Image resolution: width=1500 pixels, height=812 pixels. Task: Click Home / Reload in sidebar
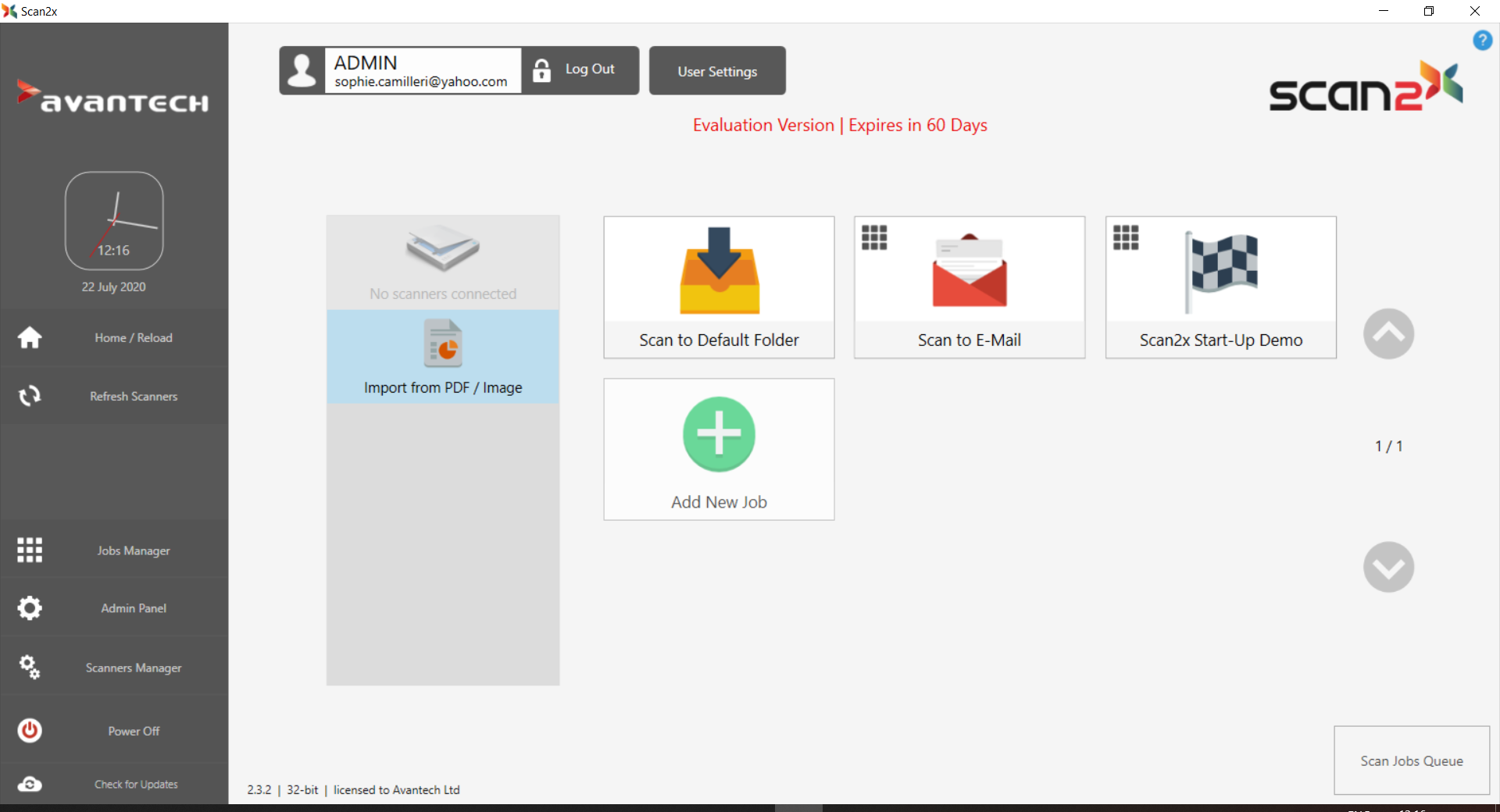pos(133,338)
